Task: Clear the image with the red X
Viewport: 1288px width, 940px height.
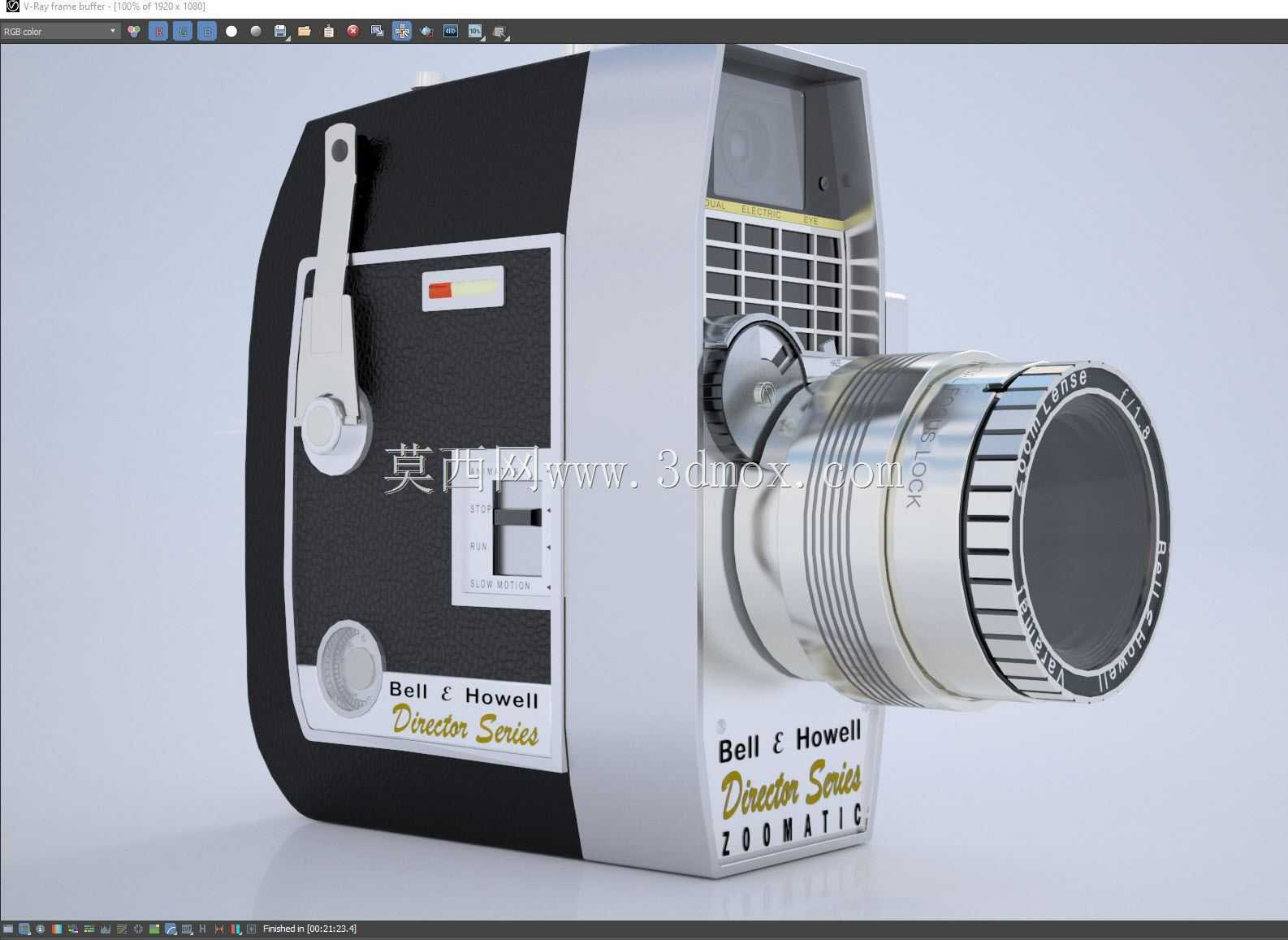Action: [353, 32]
